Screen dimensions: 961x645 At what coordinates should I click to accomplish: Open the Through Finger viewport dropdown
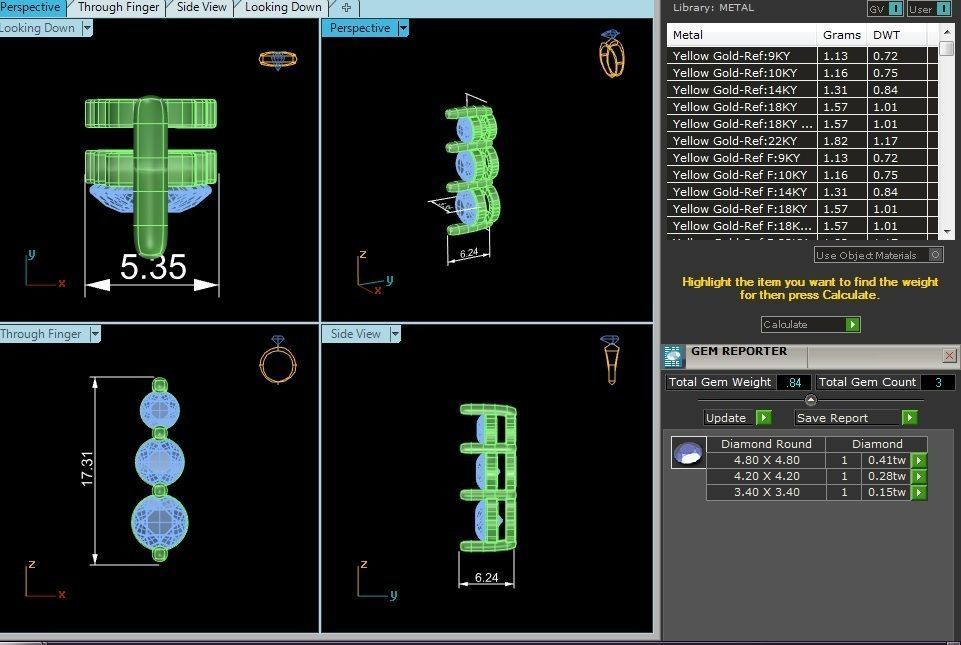(95, 335)
